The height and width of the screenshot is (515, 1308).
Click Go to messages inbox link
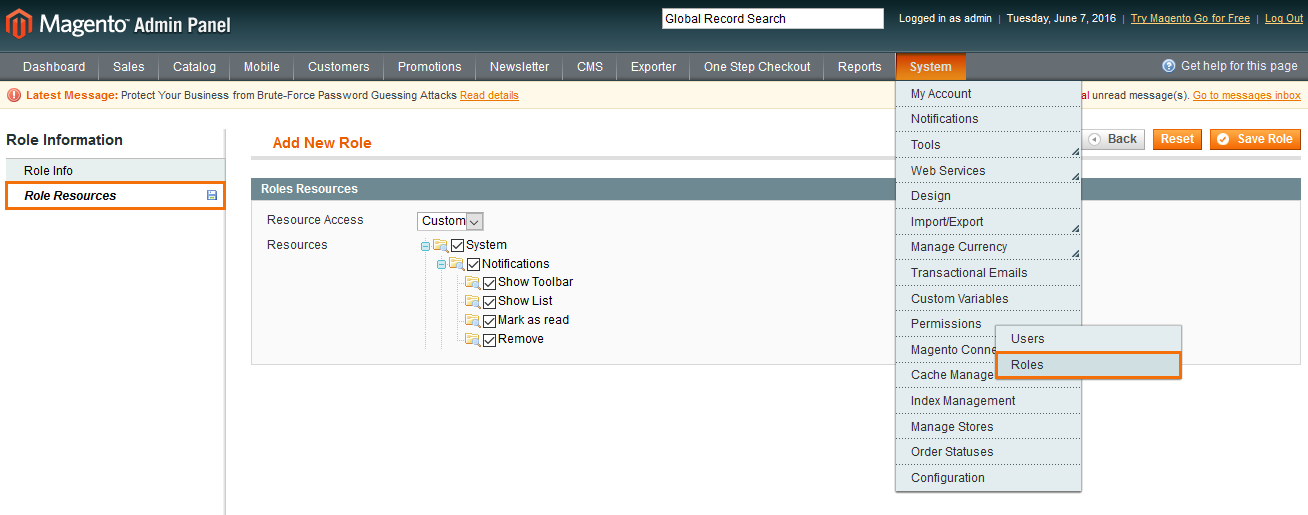[x=1247, y=96]
